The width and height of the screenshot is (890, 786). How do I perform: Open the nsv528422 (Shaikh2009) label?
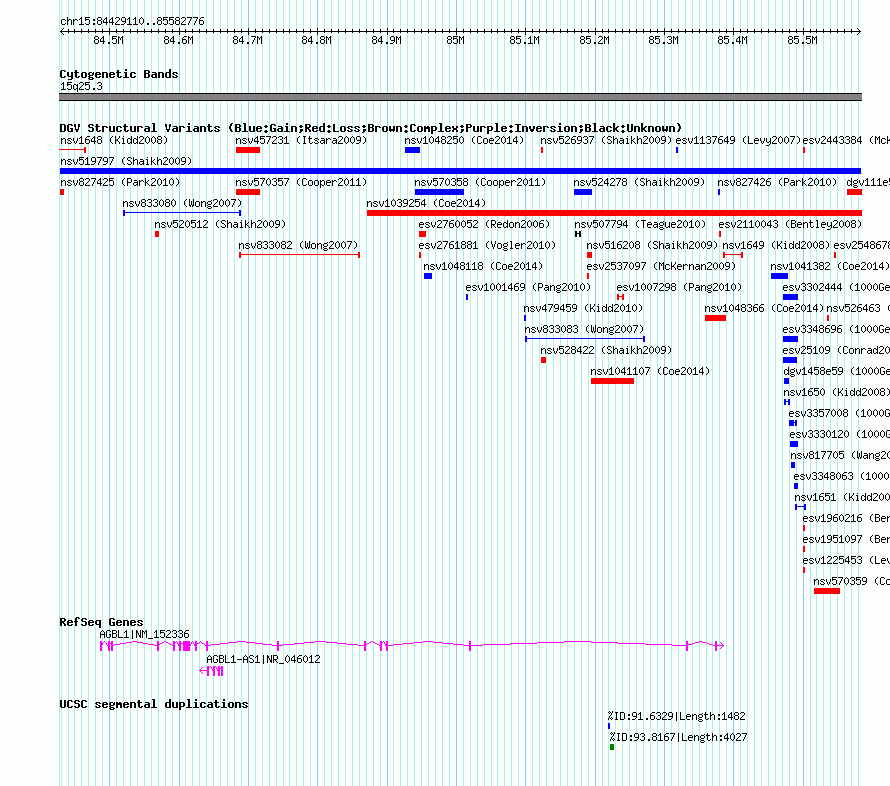pos(606,350)
